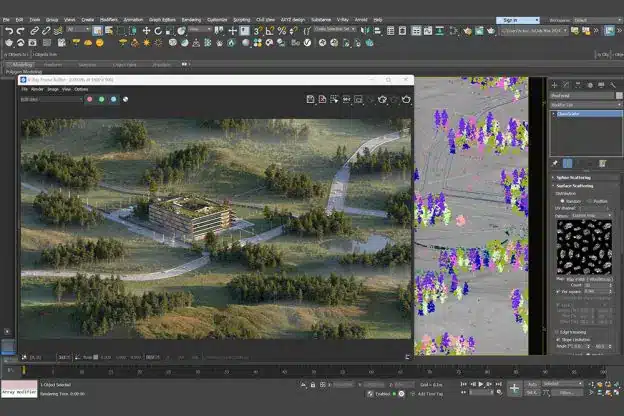Click Go to End playback button
624x416 pixels.
[x=498, y=384]
